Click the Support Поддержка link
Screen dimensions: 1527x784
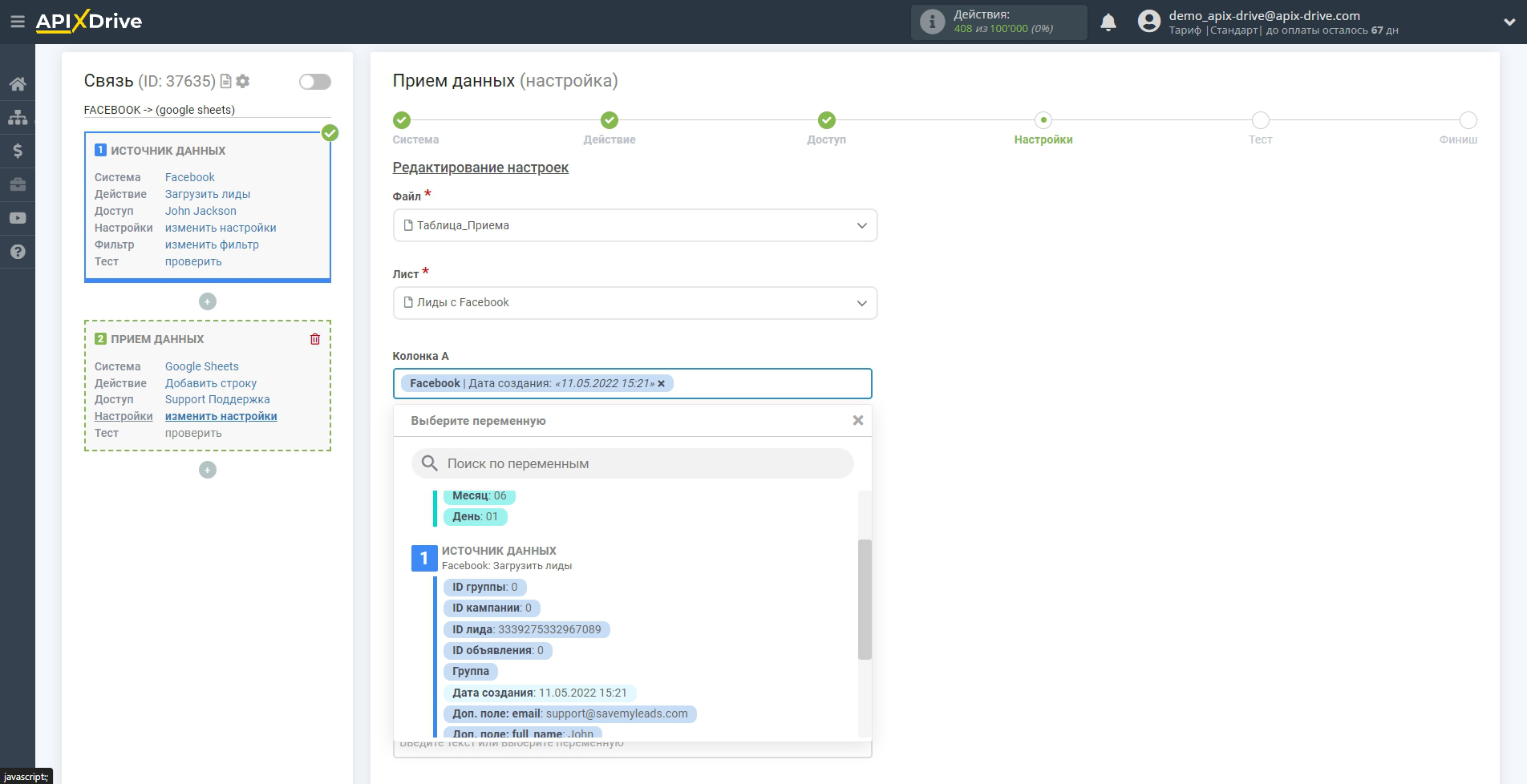(x=217, y=399)
